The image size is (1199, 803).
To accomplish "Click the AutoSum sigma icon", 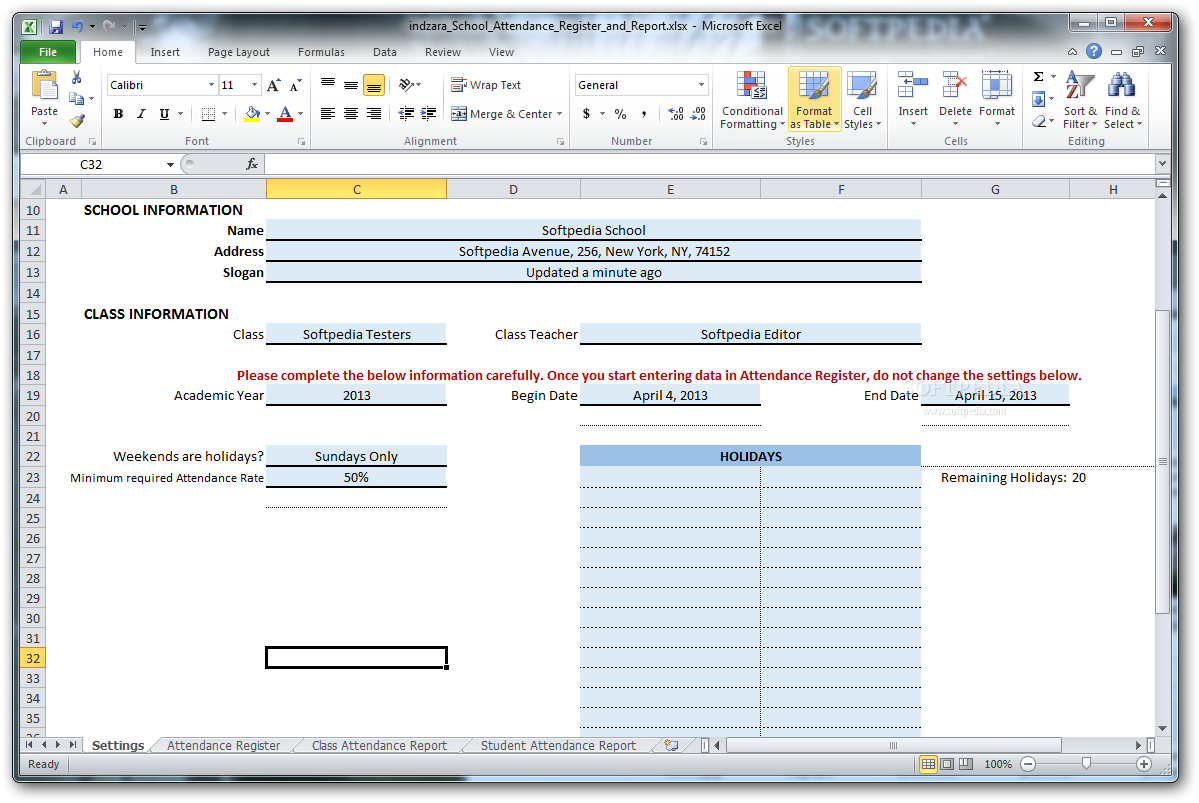I will [x=1038, y=76].
